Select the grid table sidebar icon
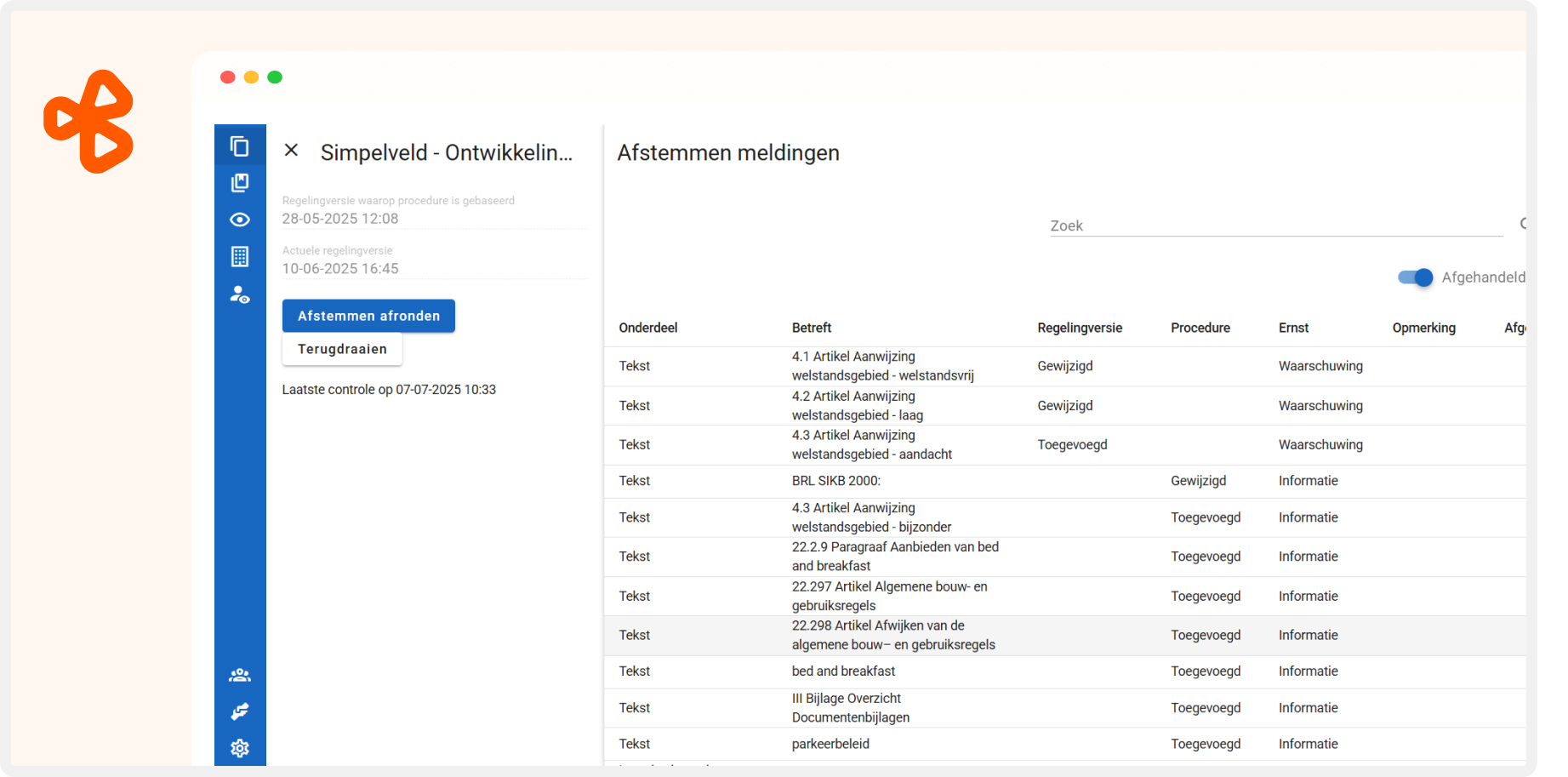Screen dimensions: 1568x777 240,256
